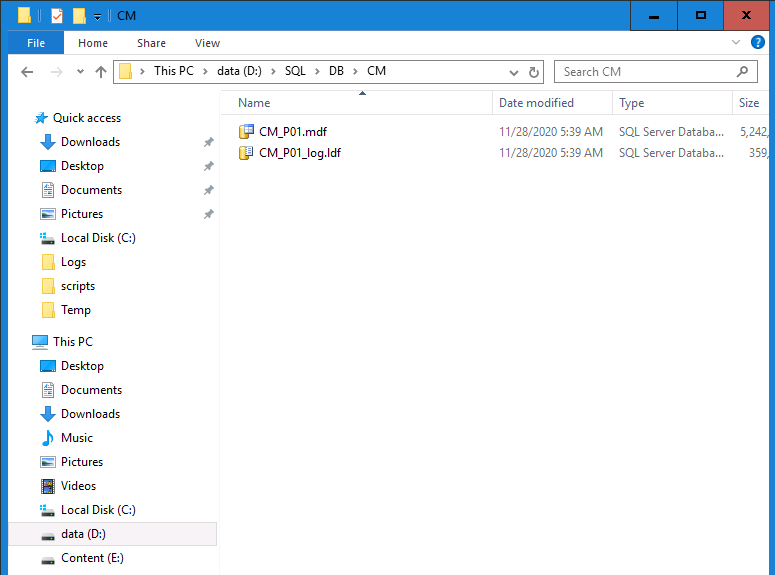
Task: Go back using the Back arrow
Action: [27, 72]
